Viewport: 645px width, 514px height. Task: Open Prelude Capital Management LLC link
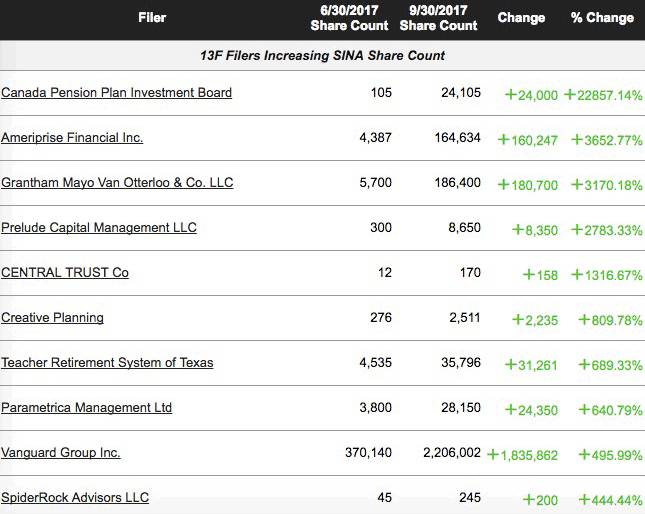tap(99, 227)
